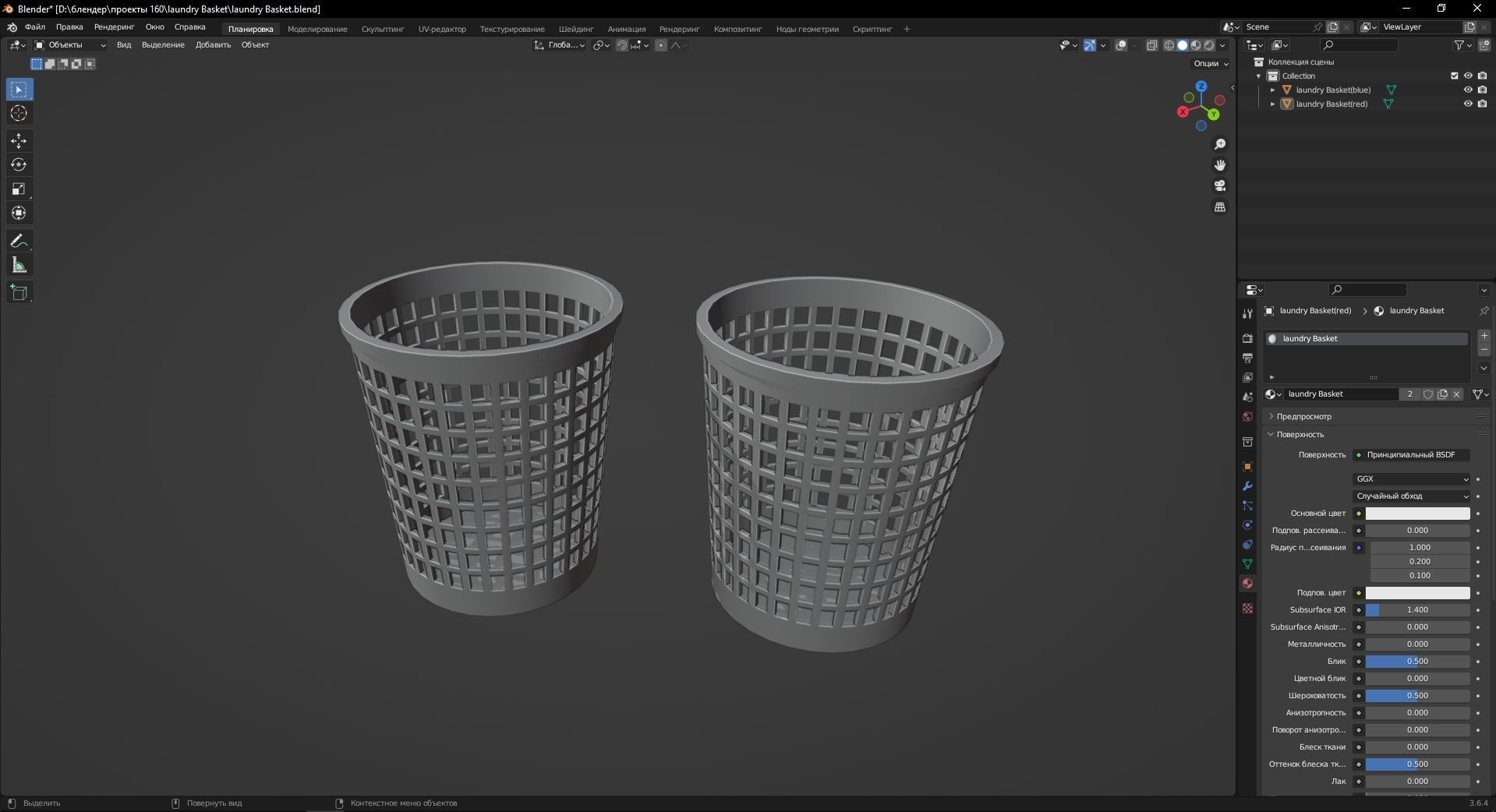Viewport: 1496px width, 812px height.
Task: Switch to the 'Моделирование' workspace tab
Action: (317, 29)
